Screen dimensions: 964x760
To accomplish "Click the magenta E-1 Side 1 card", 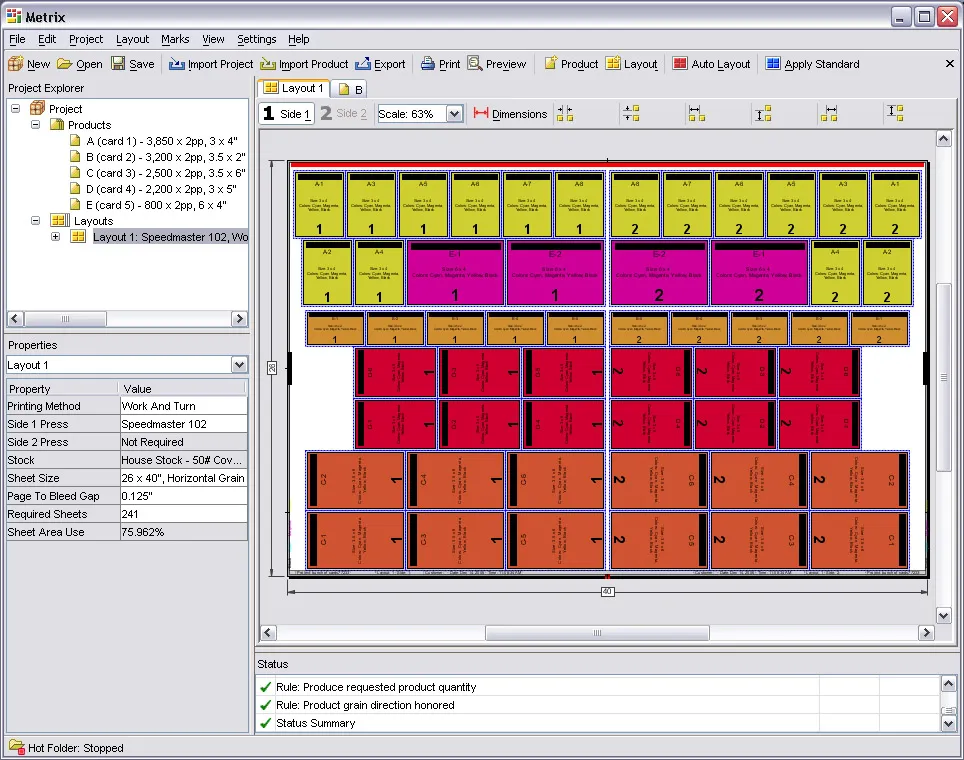I will (x=455, y=272).
